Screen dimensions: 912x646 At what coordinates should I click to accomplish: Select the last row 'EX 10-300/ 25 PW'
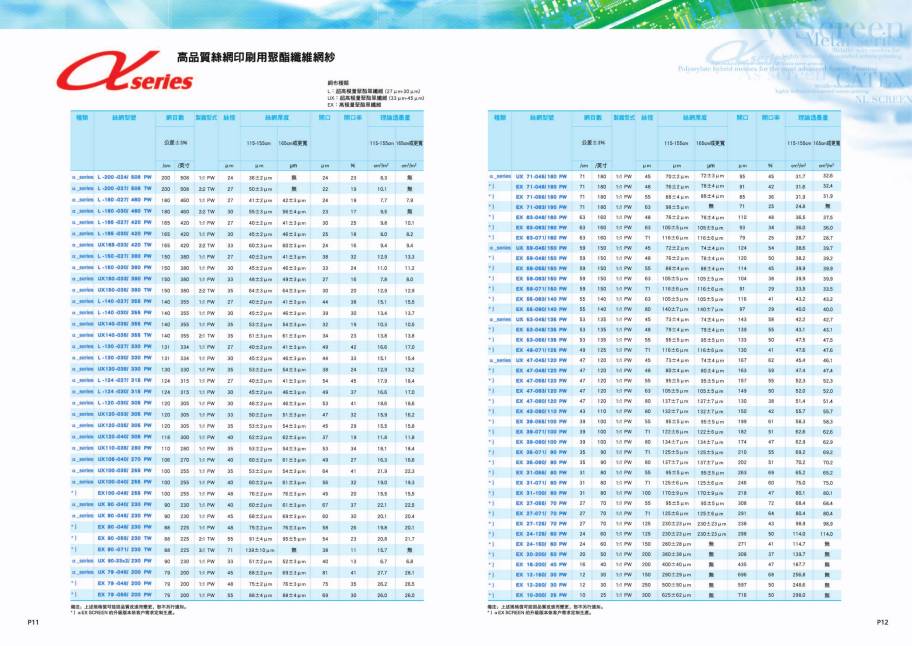point(664,595)
